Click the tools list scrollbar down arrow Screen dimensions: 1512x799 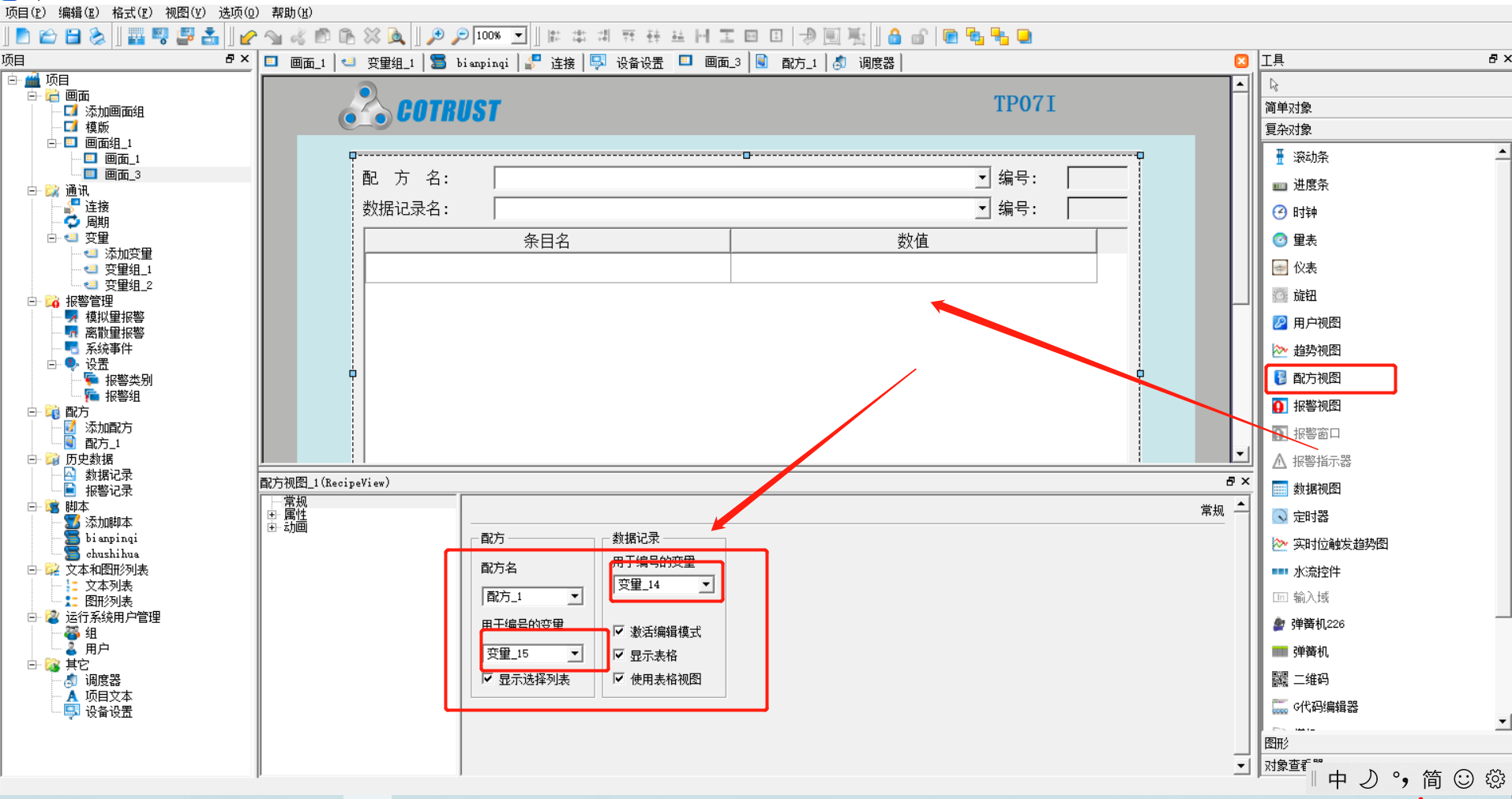pos(1503,722)
